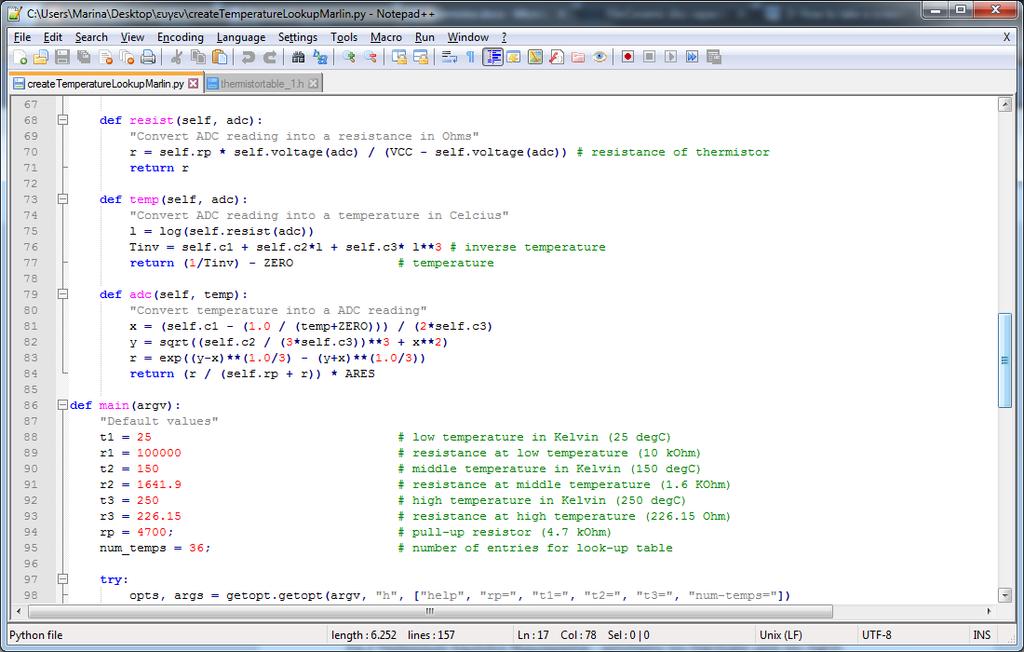
Task: Run macro multiple times icon
Action: click(x=692, y=57)
